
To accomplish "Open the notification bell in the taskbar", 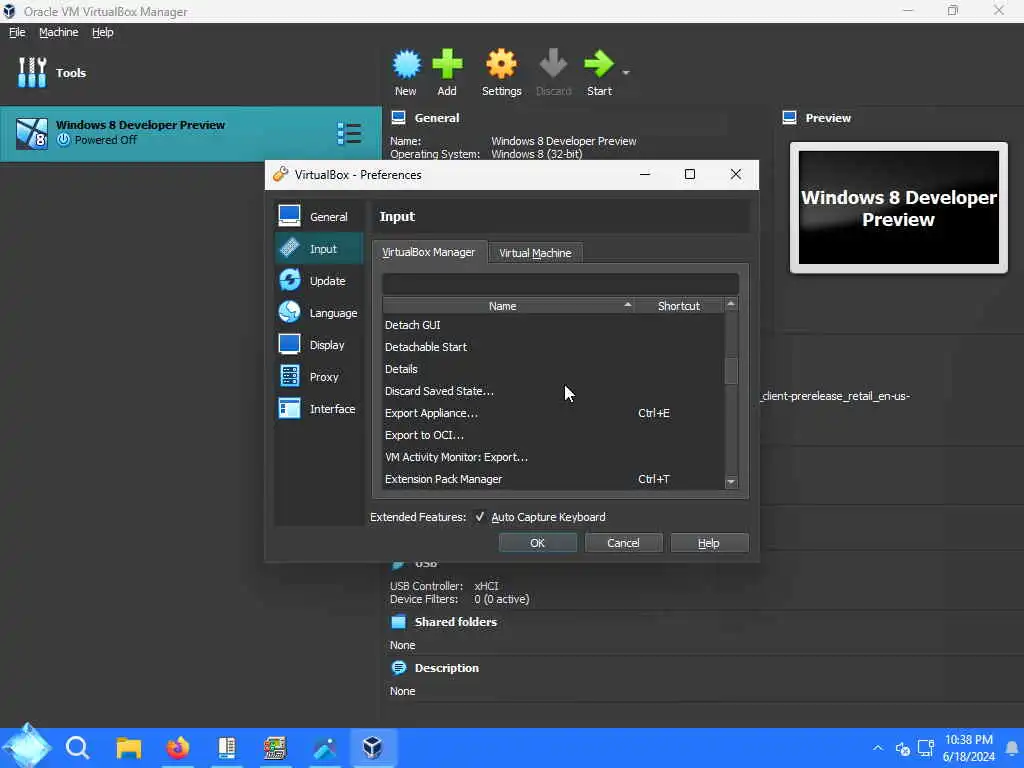I will tap(1012, 748).
